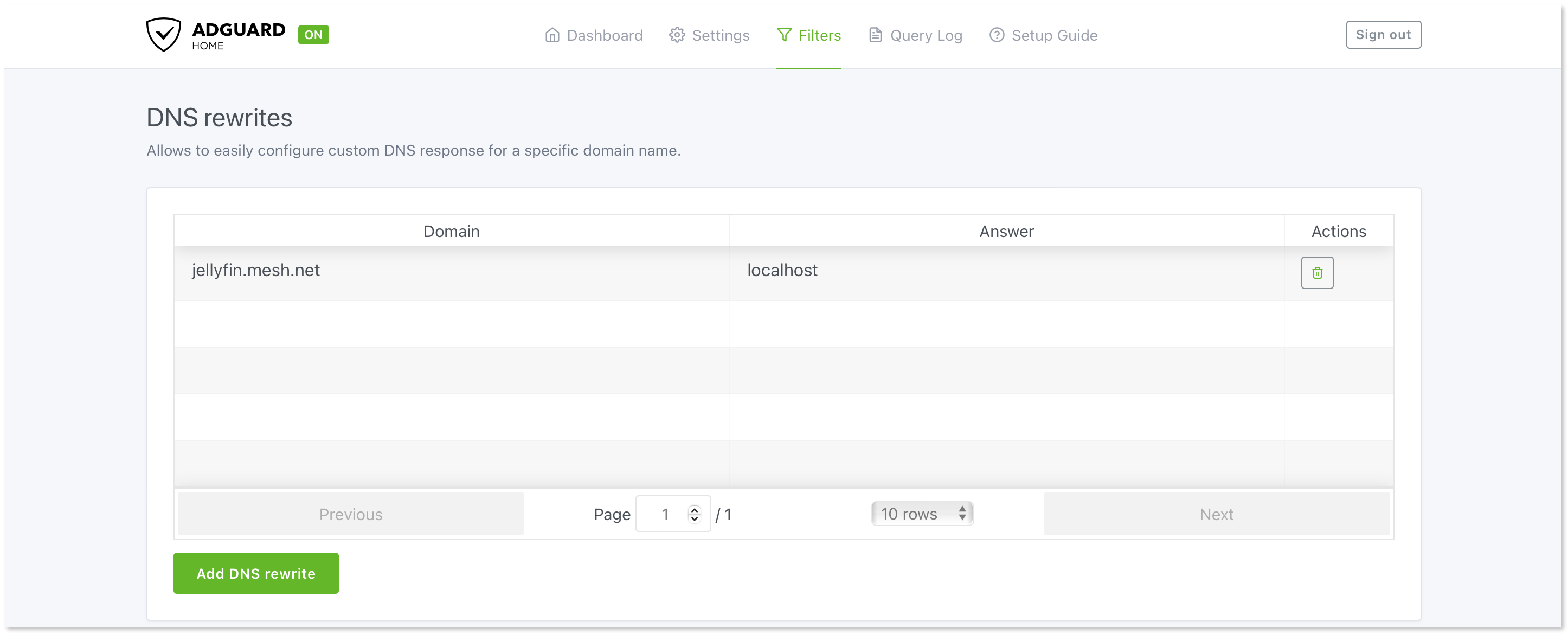The image size is (1568, 634).
Task: Toggle the green ON protection badge
Action: pos(313,35)
